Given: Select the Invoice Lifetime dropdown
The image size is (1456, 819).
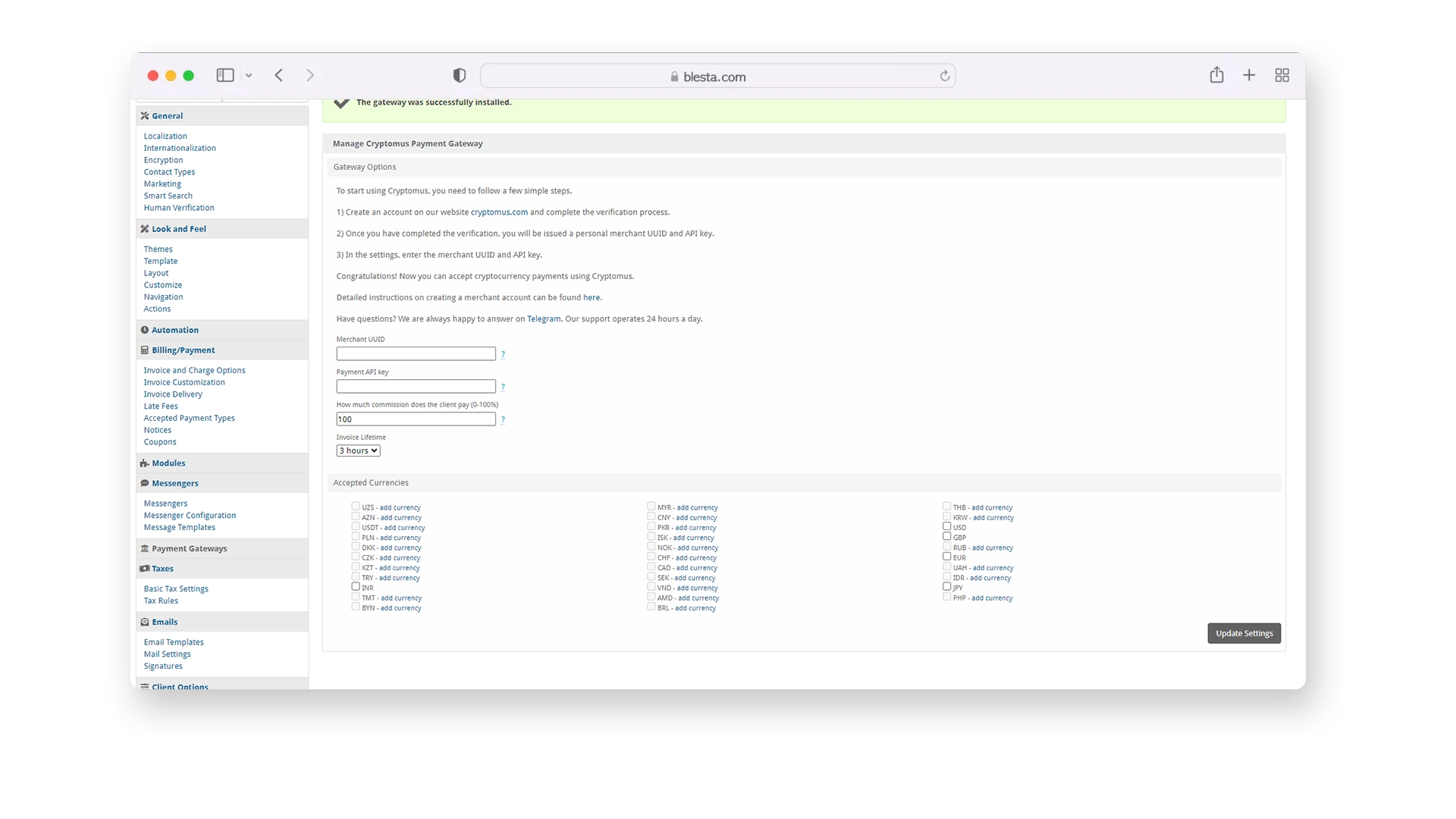Looking at the screenshot, I should coord(358,450).
